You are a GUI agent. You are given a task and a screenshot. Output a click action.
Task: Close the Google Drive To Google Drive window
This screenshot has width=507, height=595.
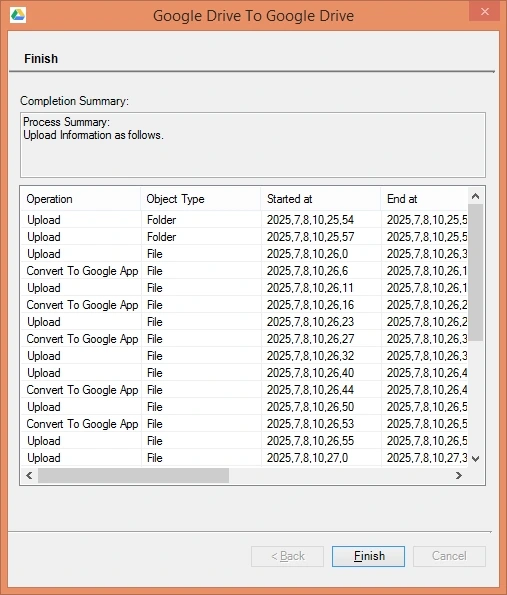click(x=484, y=12)
